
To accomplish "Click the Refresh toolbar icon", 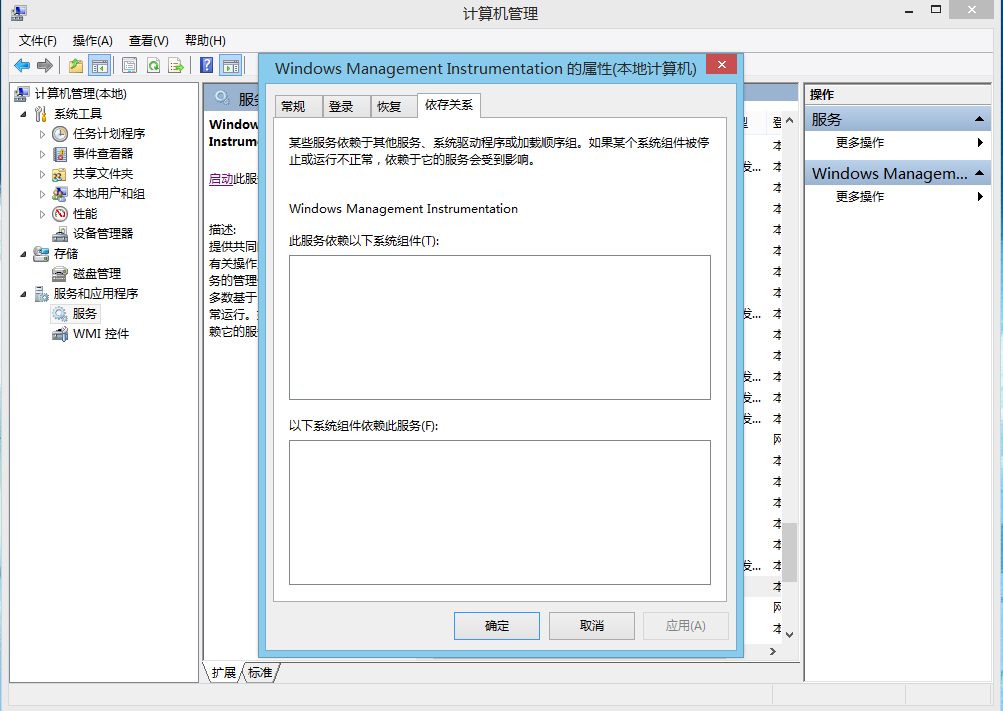I will tap(154, 65).
